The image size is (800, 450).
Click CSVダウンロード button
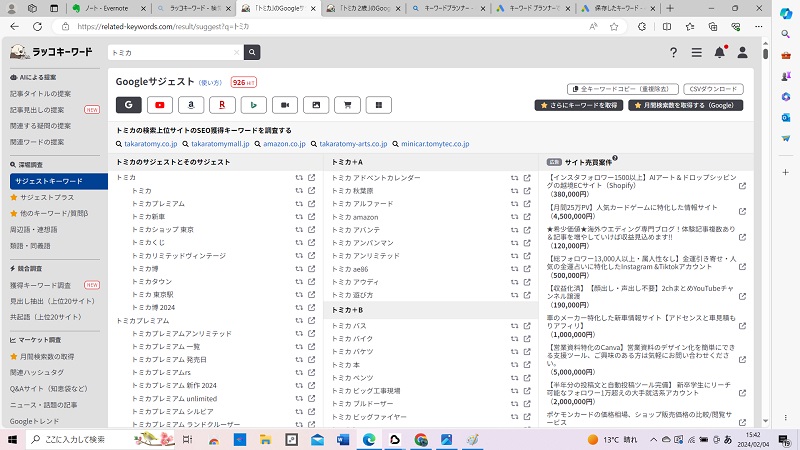coord(713,89)
